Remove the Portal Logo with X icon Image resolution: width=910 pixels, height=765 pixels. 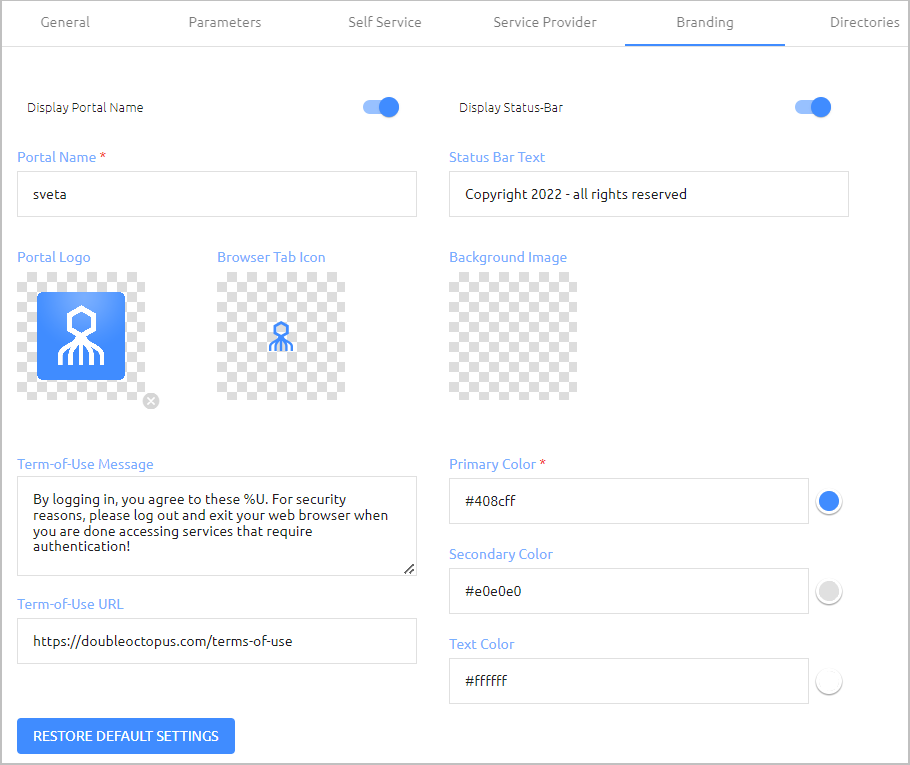click(151, 401)
